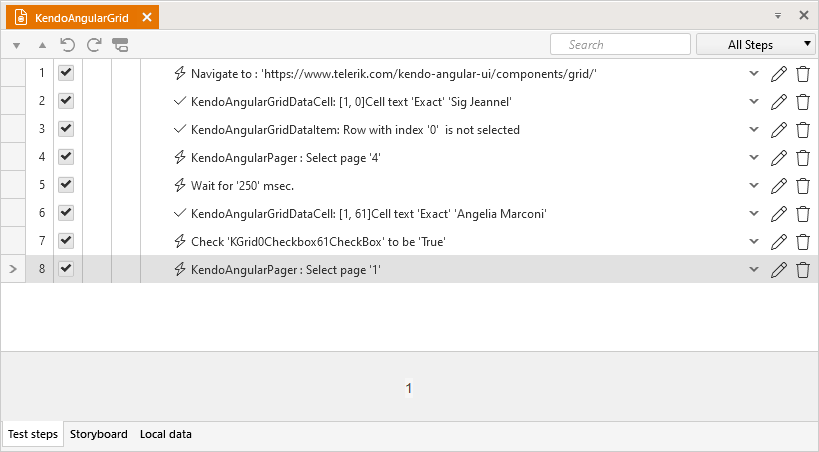
Task: Disable step 8 checkbox
Action: pos(66,269)
